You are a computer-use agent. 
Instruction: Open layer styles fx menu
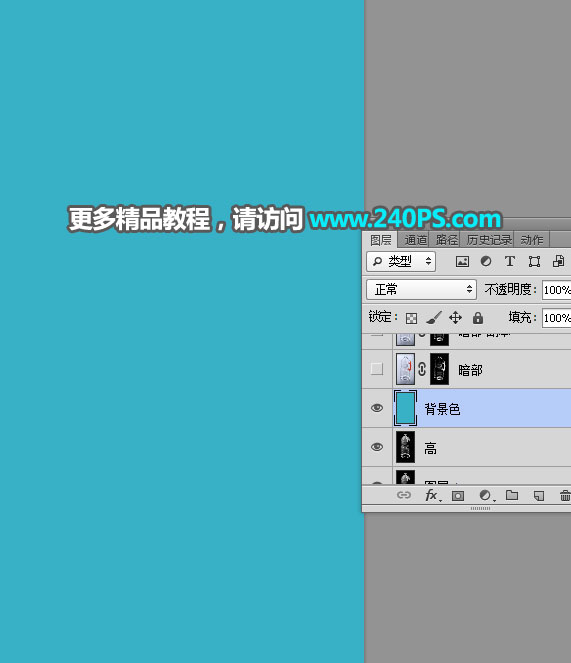[x=432, y=495]
